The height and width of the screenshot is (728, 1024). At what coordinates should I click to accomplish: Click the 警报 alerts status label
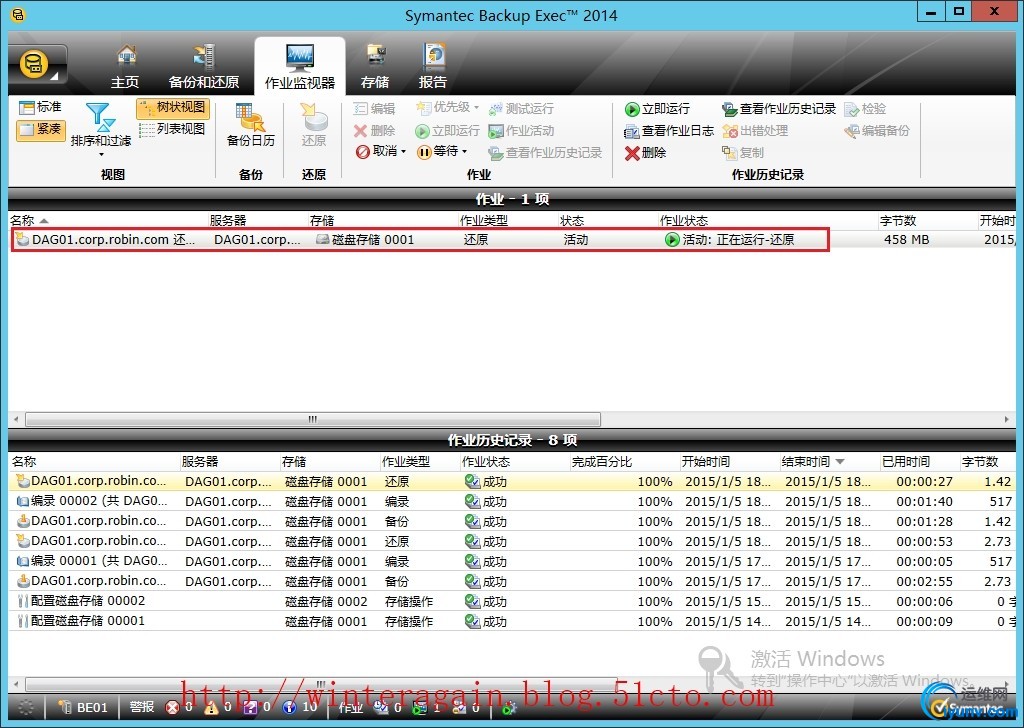pos(142,707)
